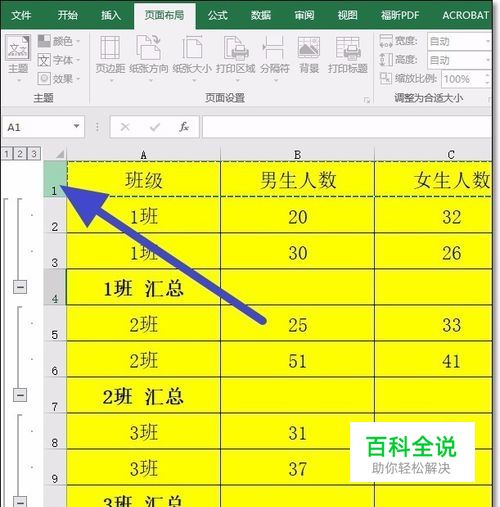Image resolution: width=500 pixels, height=507 pixels.
Task: Switch to the 公式 tab
Action: click(218, 15)
